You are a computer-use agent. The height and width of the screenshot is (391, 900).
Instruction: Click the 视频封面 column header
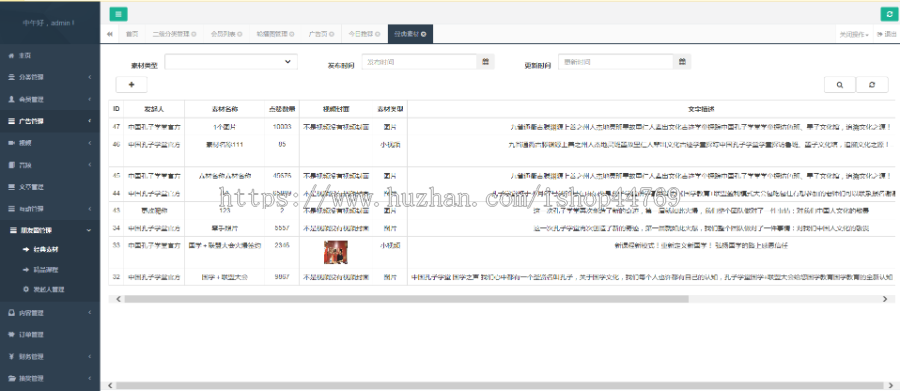(336, 109)
